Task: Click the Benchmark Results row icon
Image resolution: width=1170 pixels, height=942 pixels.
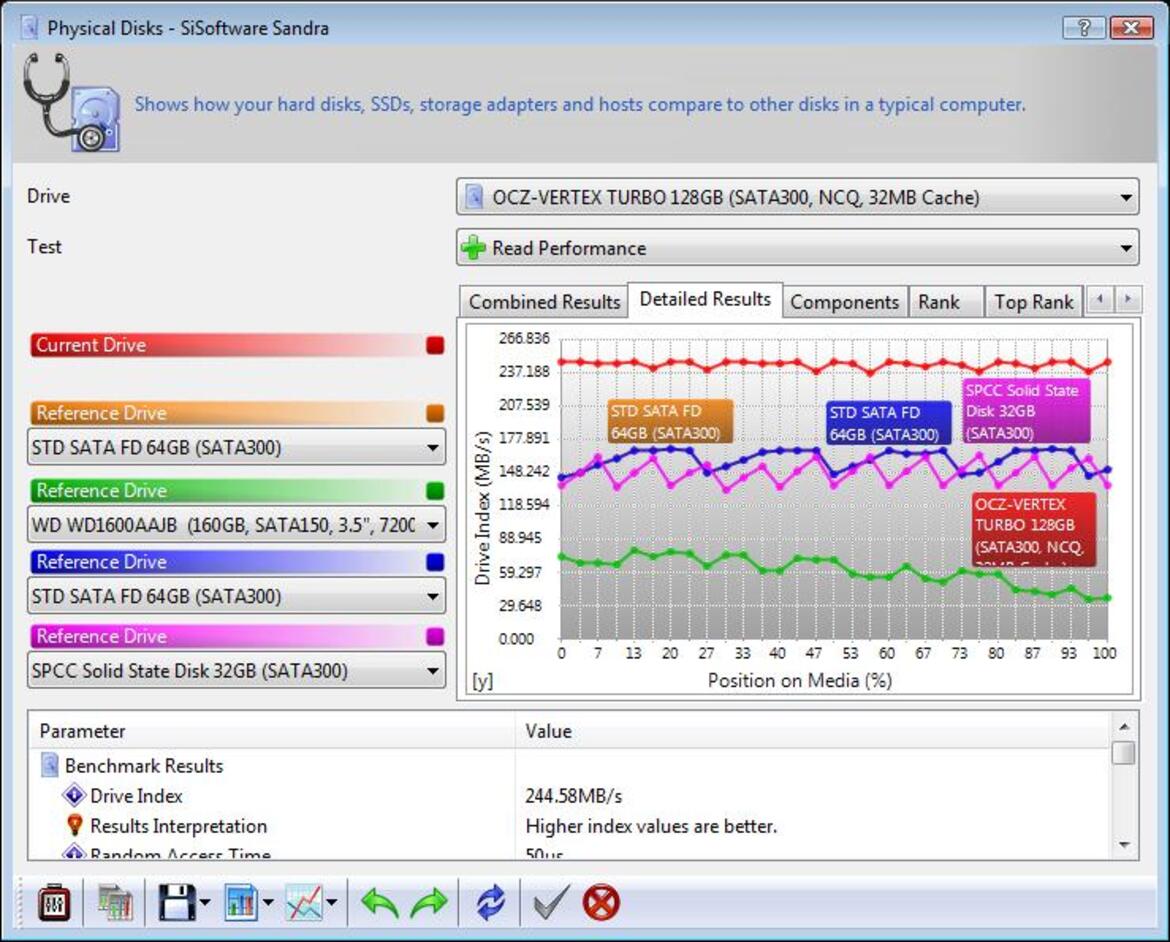Action: (50, 765)
